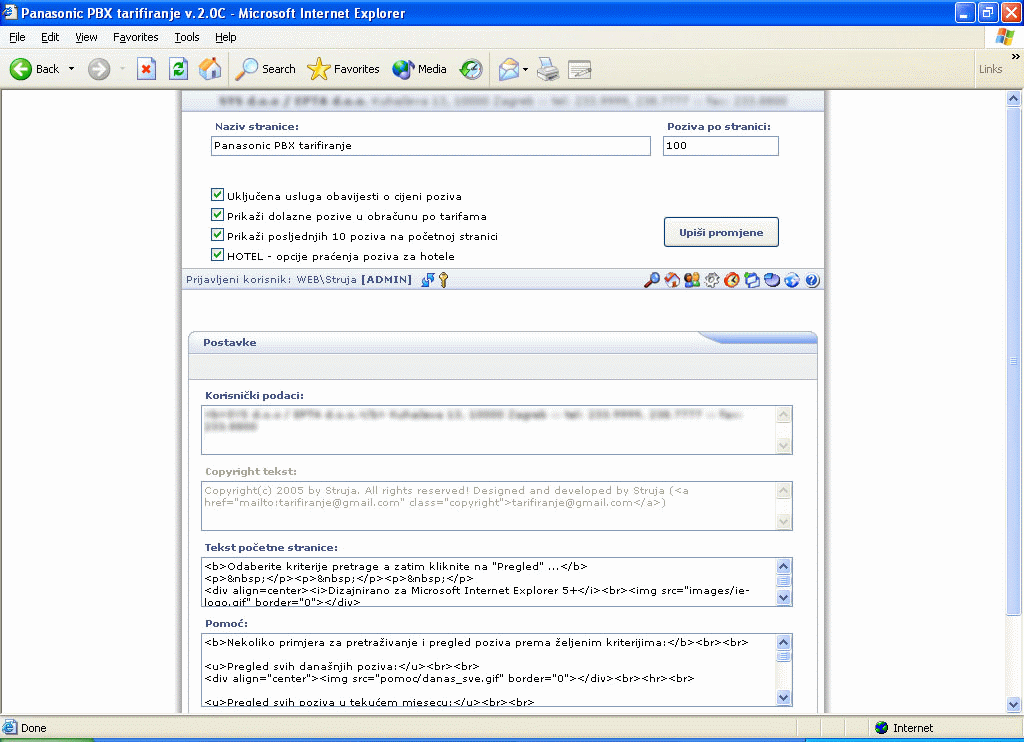The height and width of the screenshot is (742, 1024).
Task: Click the IE Back arrow icon
Action: (21, 69)
